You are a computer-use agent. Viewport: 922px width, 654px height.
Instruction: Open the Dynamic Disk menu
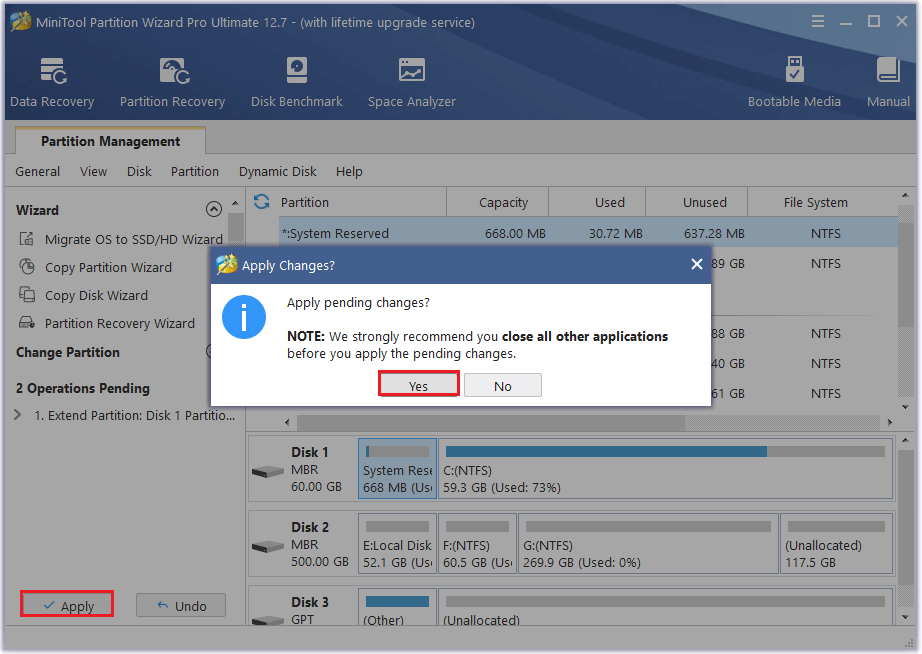click(277, 172)
